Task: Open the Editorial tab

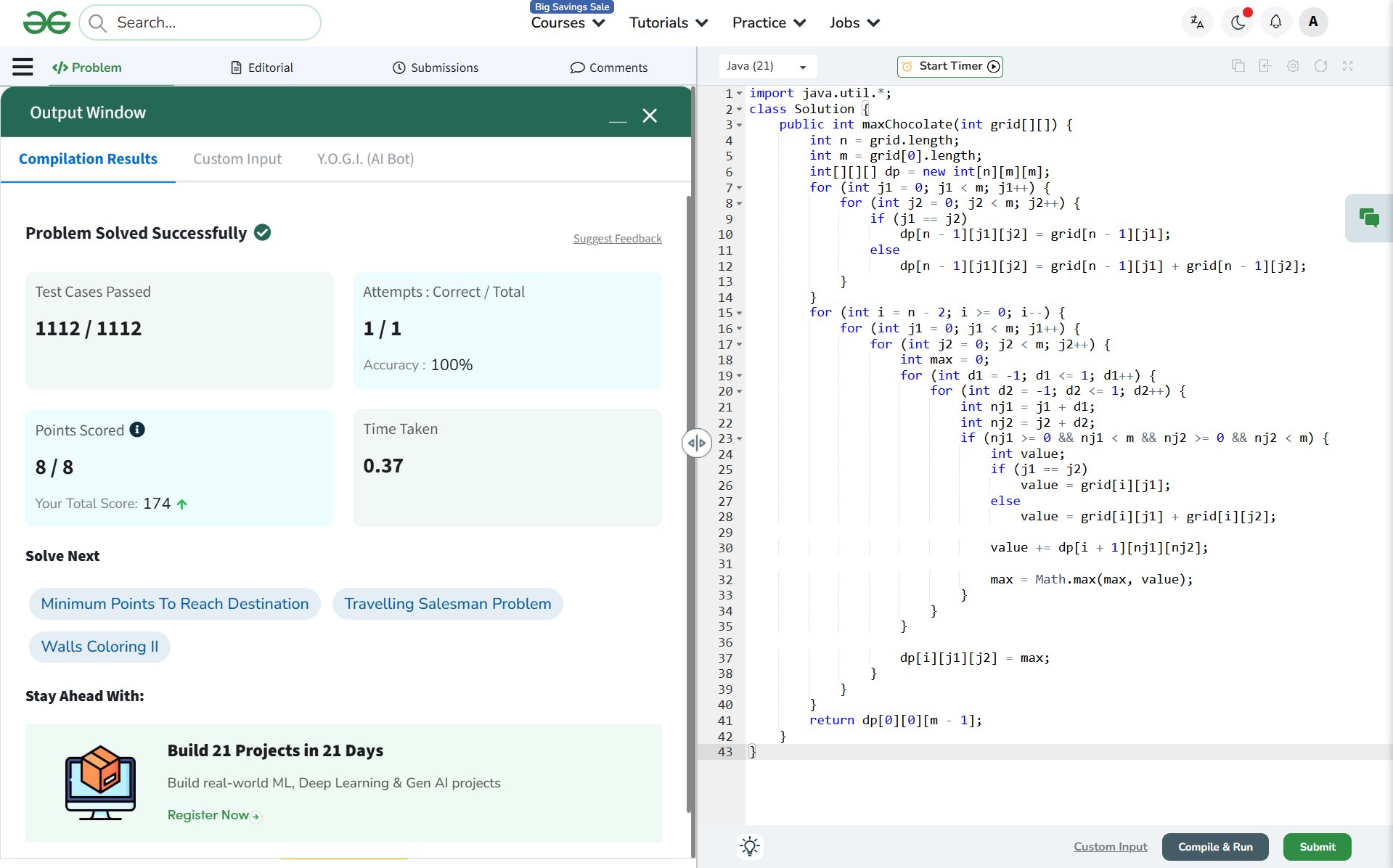Action: coord(262,67)
